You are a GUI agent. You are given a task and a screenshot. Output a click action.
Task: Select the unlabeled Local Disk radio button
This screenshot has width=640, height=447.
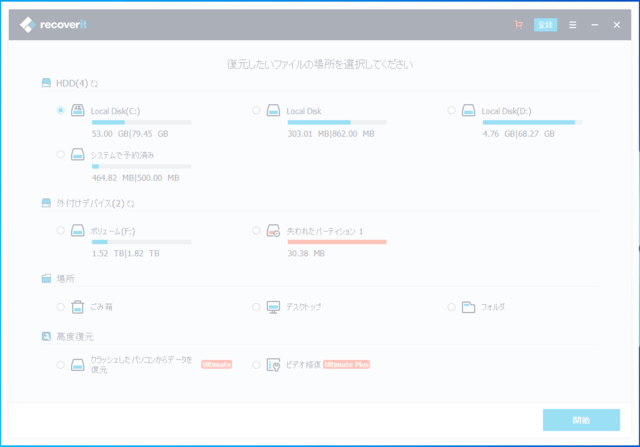pos(256,110)
